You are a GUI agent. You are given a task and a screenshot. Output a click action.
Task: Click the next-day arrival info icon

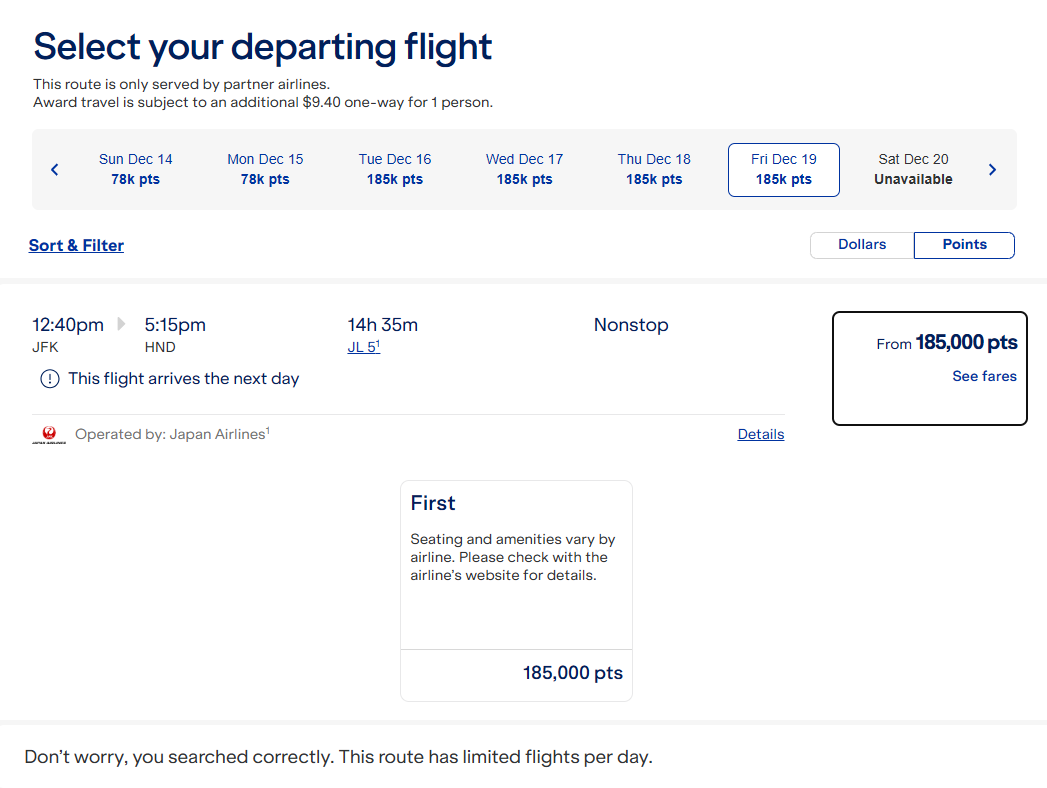tap(49, 379)
